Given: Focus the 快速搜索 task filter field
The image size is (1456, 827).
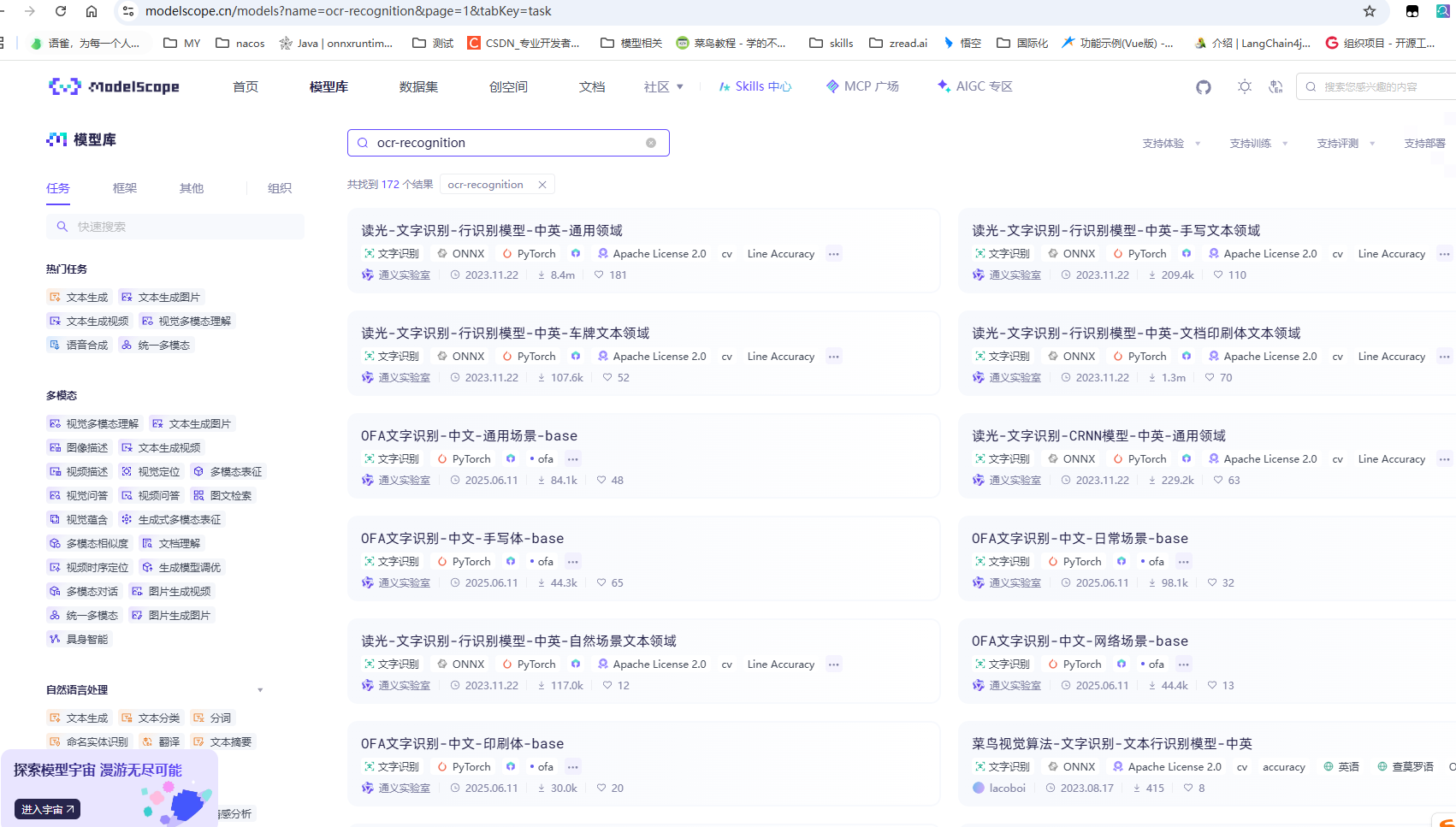Looking at the screenshot, I should (175, 227).
